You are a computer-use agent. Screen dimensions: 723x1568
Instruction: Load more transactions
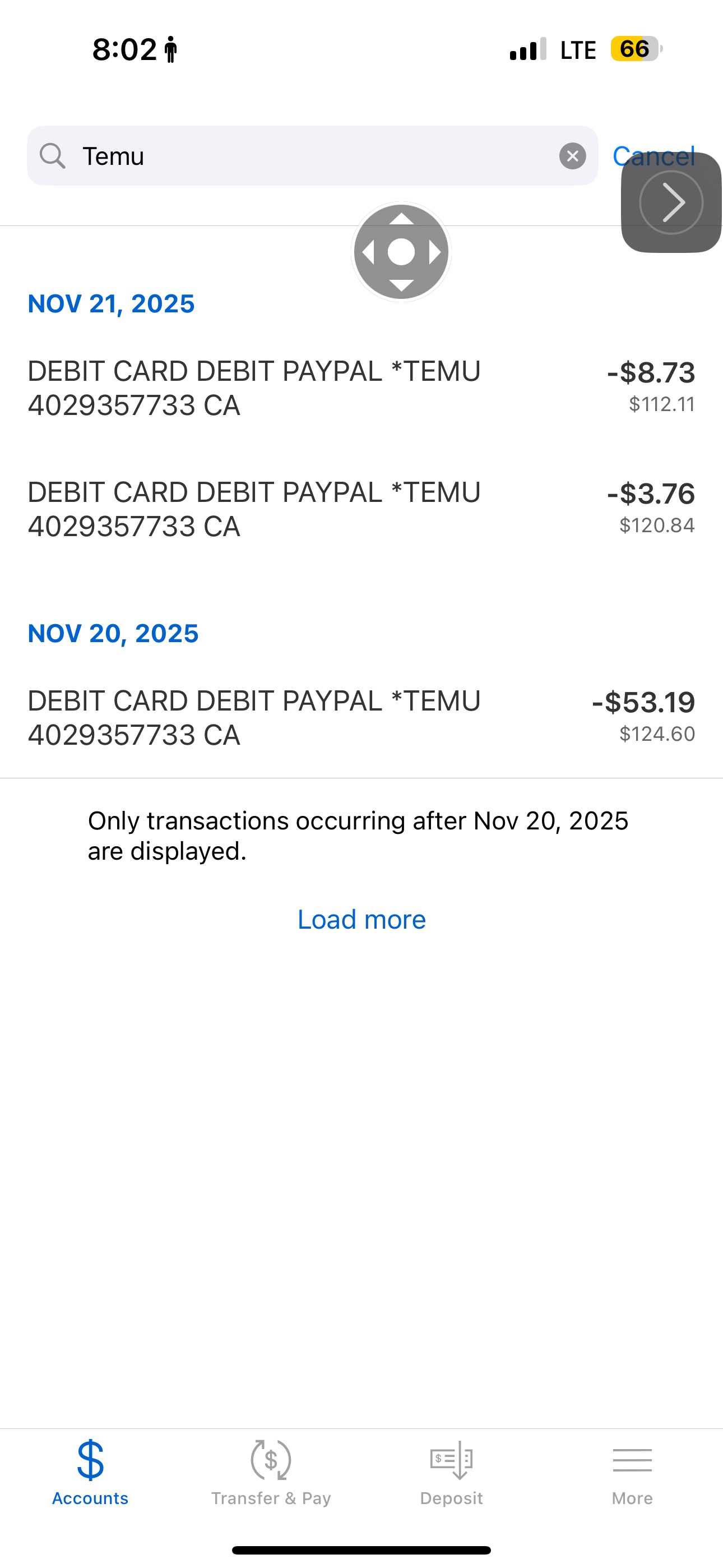pos(361,919)
